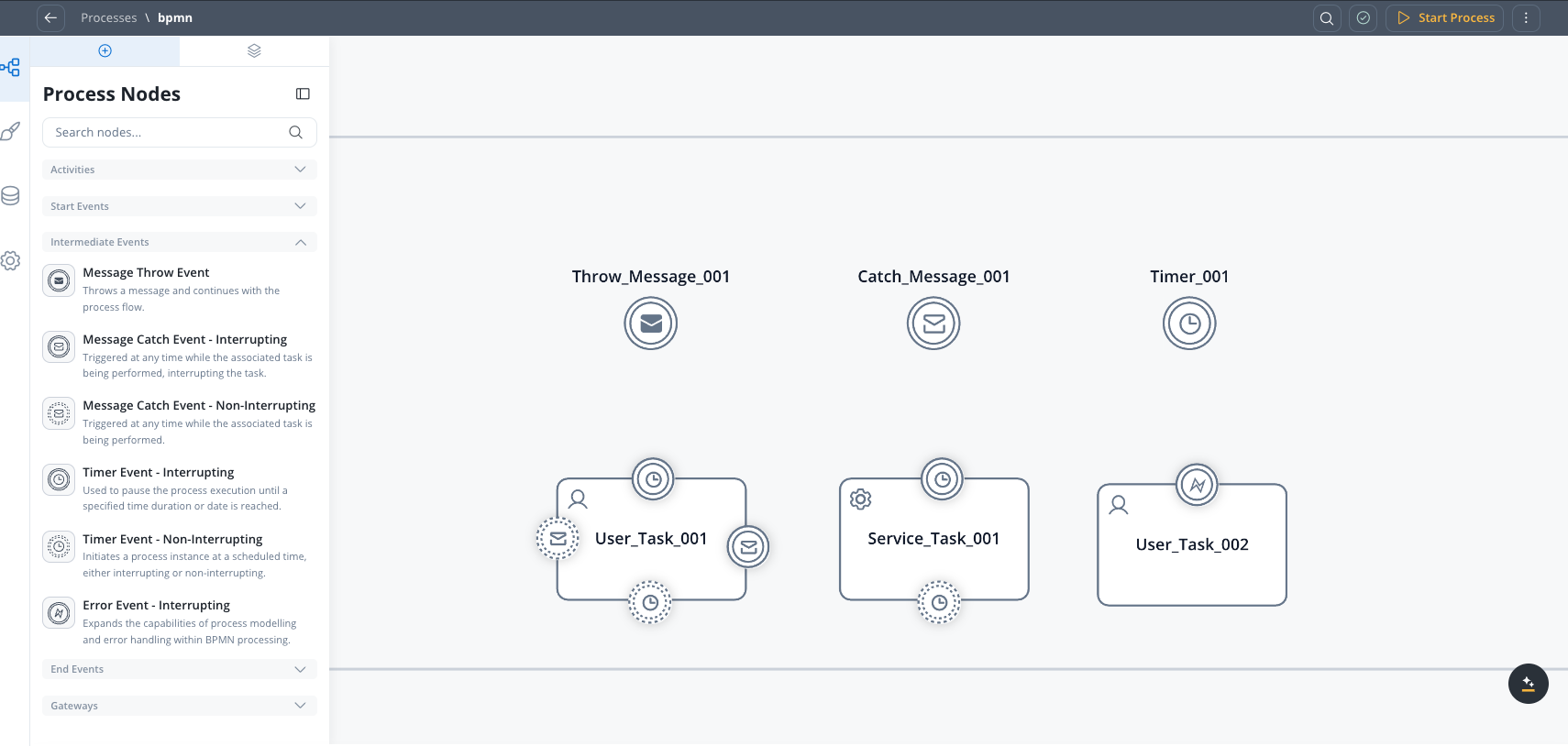
Task: Collapse the Process Nodes panel
Action: pyautogui.click(x=303, y=94)
